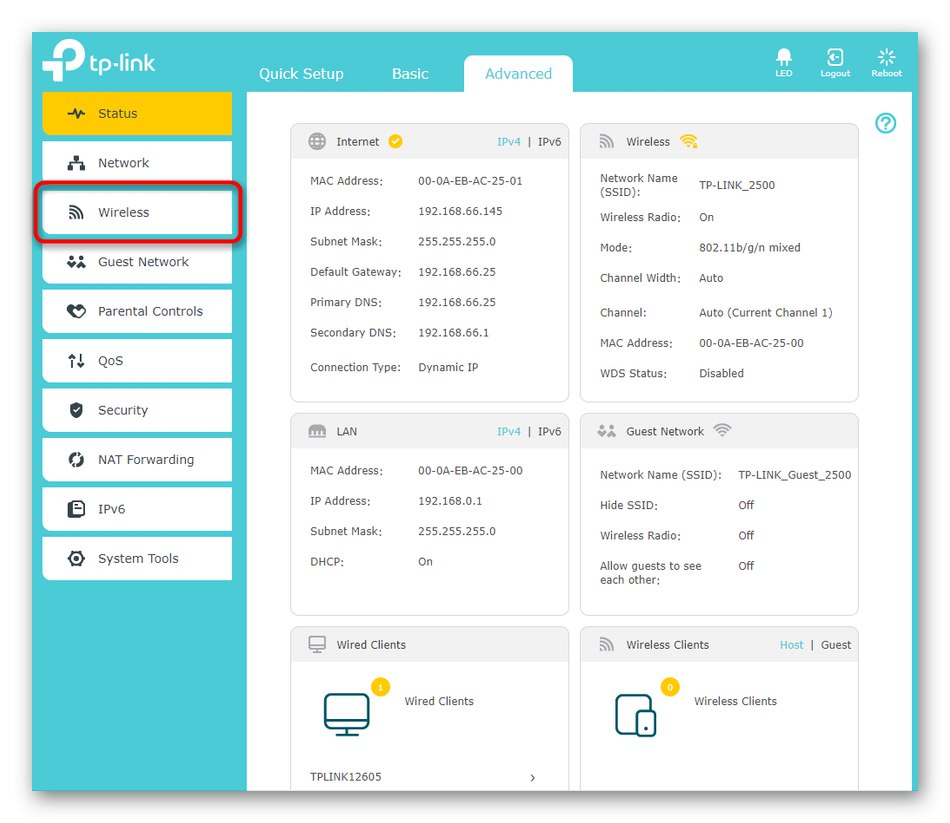This screenshot has width=950, height=823.
Task: Click the large wireless devices icon
Action: (636, 715)
